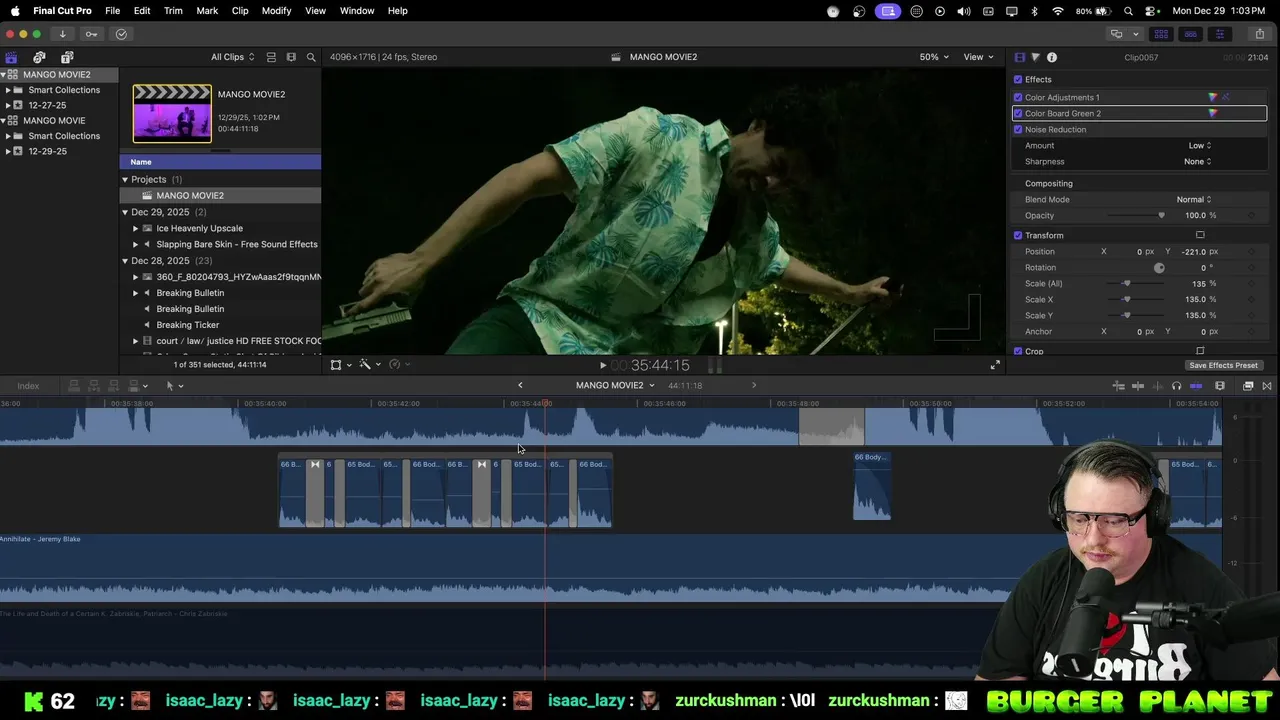Viewport: 1280px width, 720px height.
Task: Open the Import Media arrow button
Action: (62, 34)
